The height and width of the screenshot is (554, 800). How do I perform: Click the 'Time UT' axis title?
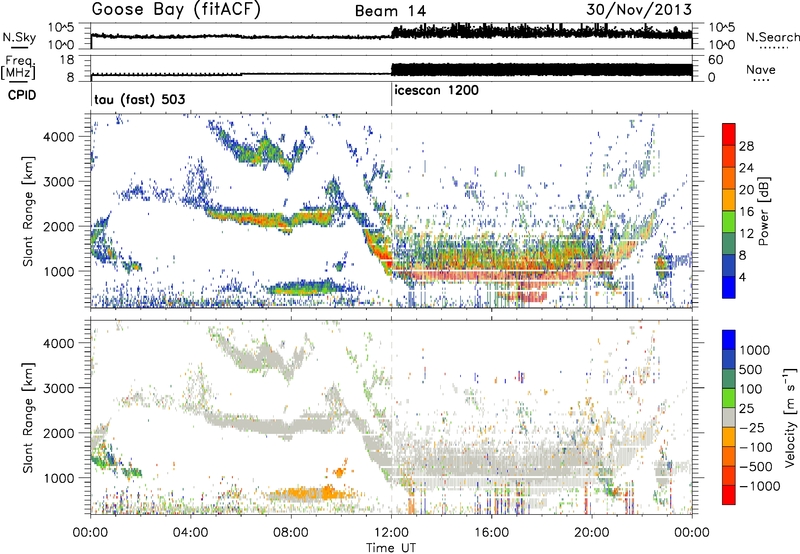click(391, 548)
